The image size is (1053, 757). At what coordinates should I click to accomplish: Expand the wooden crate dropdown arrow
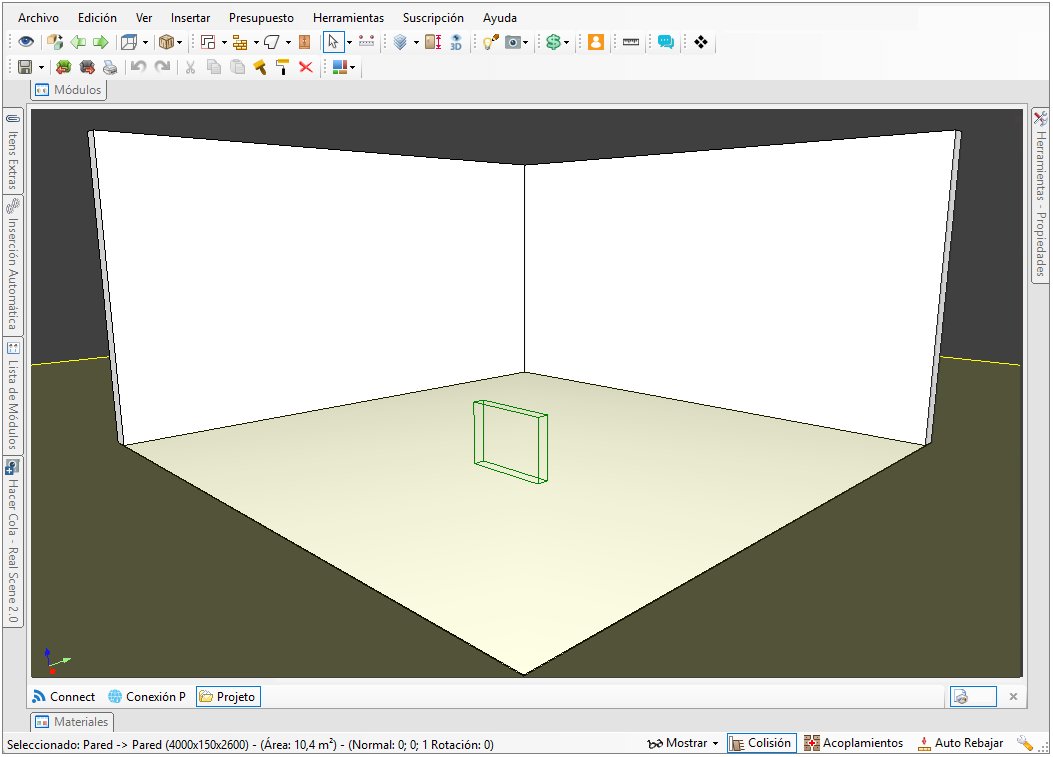179,42
